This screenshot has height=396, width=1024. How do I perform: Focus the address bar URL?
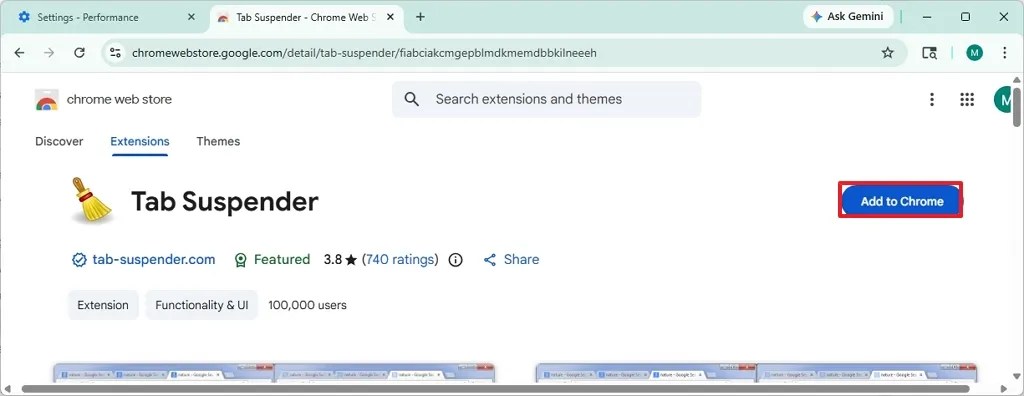coord(364,53)
